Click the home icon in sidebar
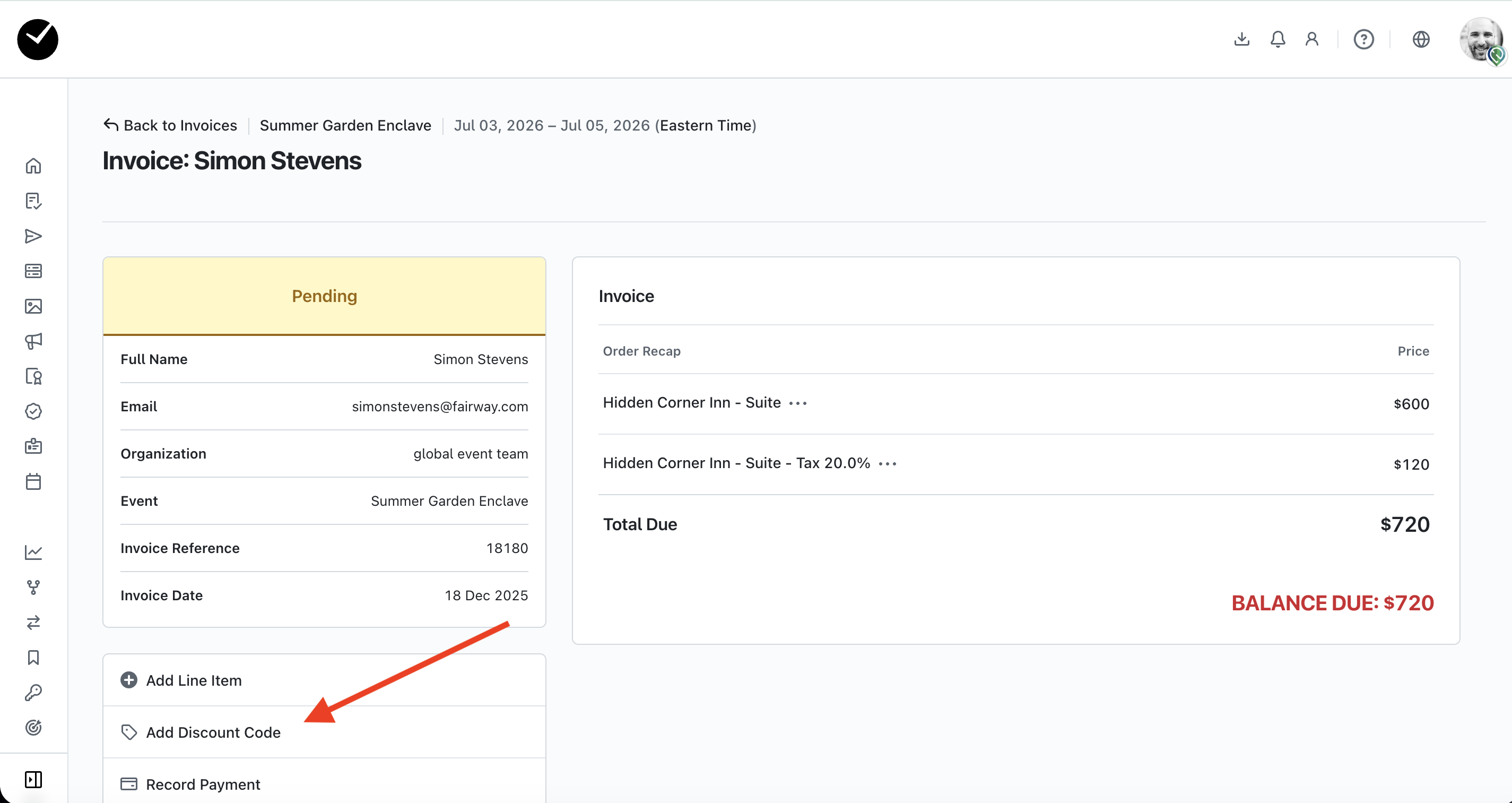This screenshot has height=803, width=1512. 33,166
